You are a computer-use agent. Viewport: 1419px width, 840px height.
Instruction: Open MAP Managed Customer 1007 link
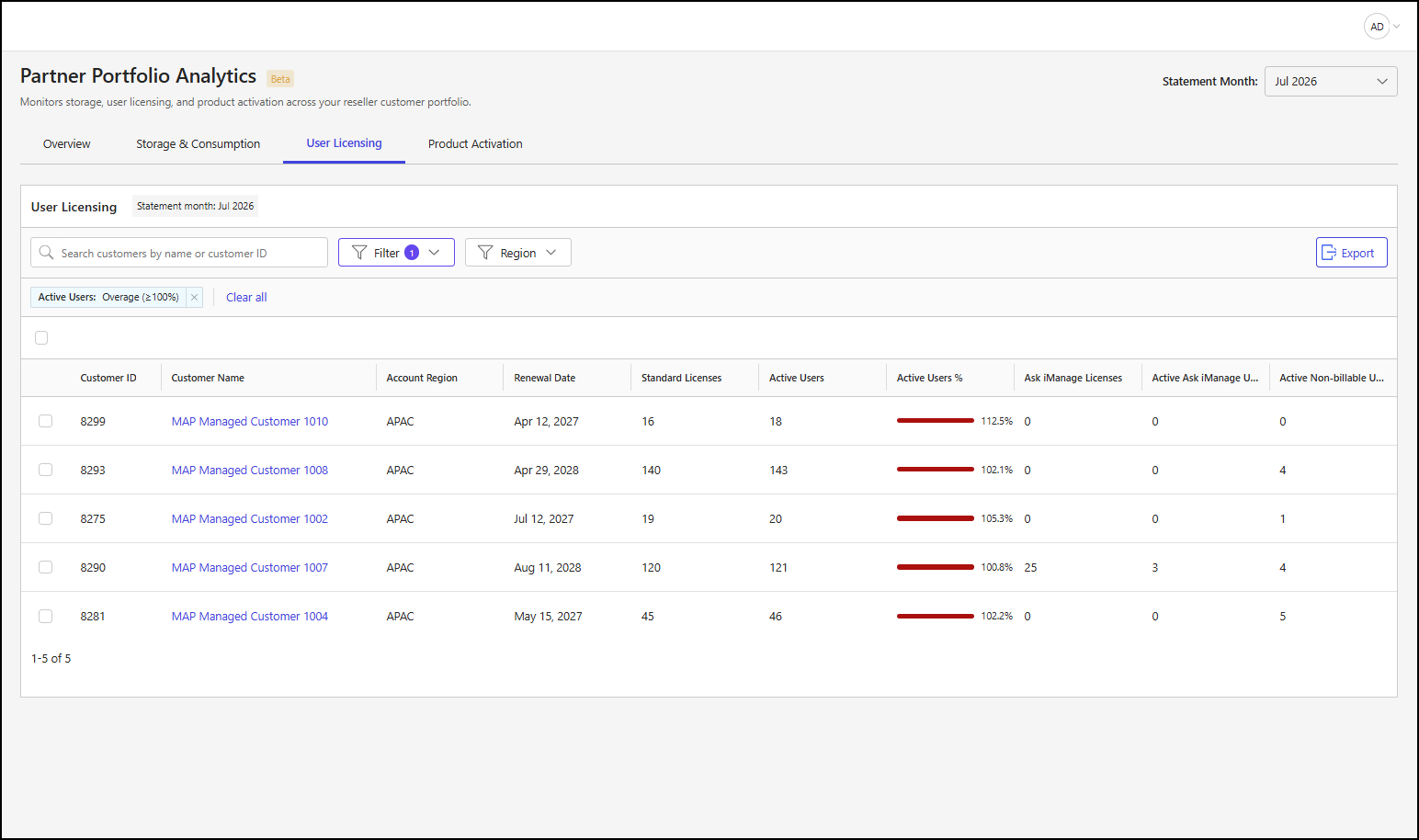point(250,567)
